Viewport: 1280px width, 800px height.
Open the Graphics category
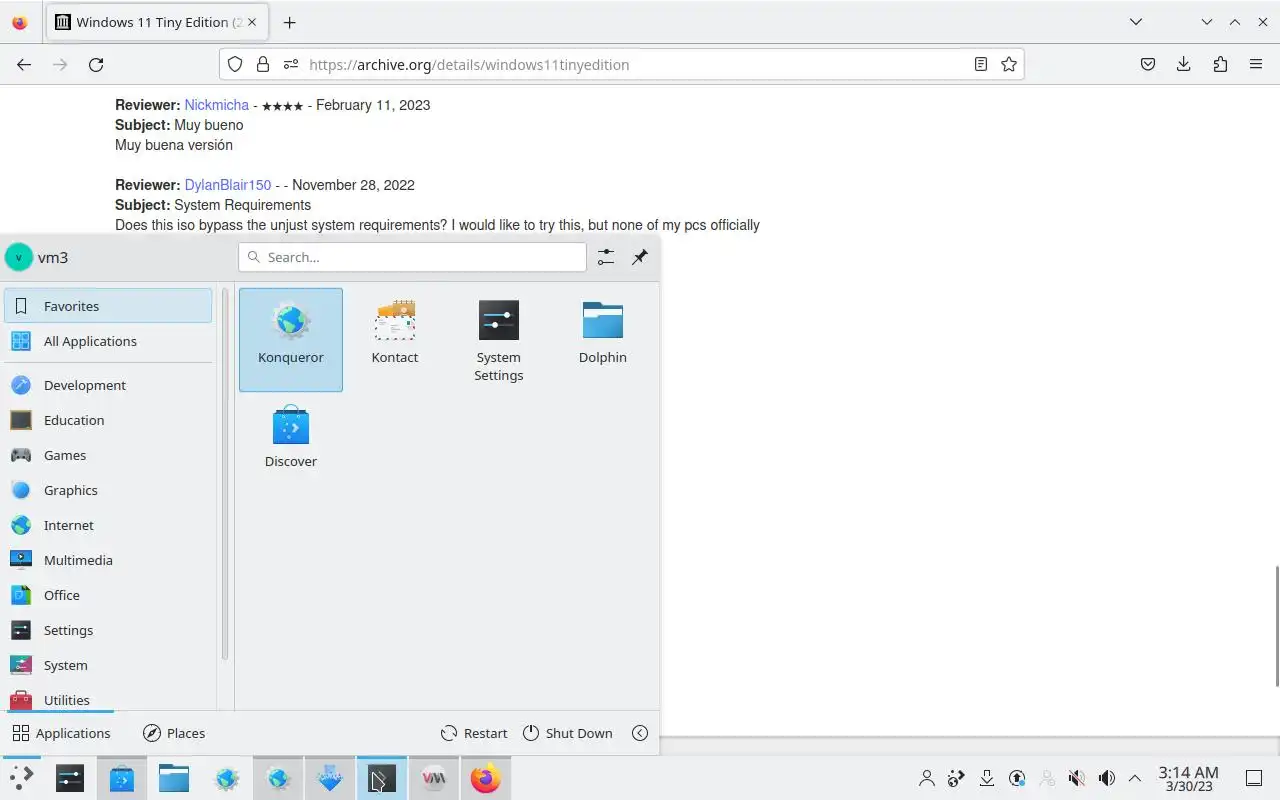(108, 490)
